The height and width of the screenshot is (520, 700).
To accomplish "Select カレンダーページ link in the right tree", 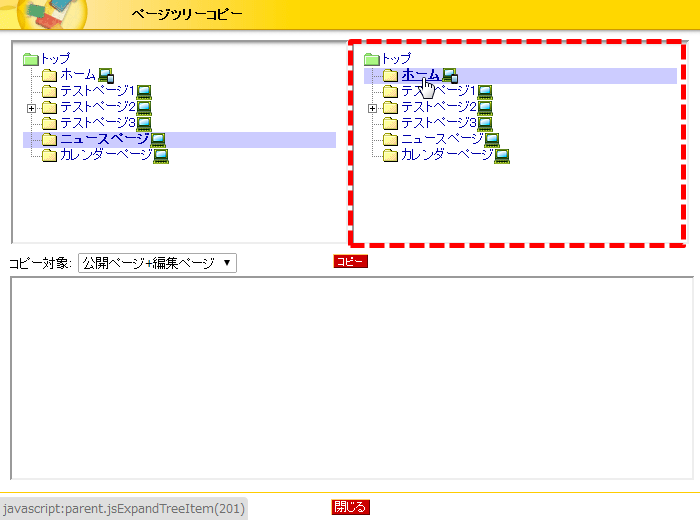I will click(447, 154).
